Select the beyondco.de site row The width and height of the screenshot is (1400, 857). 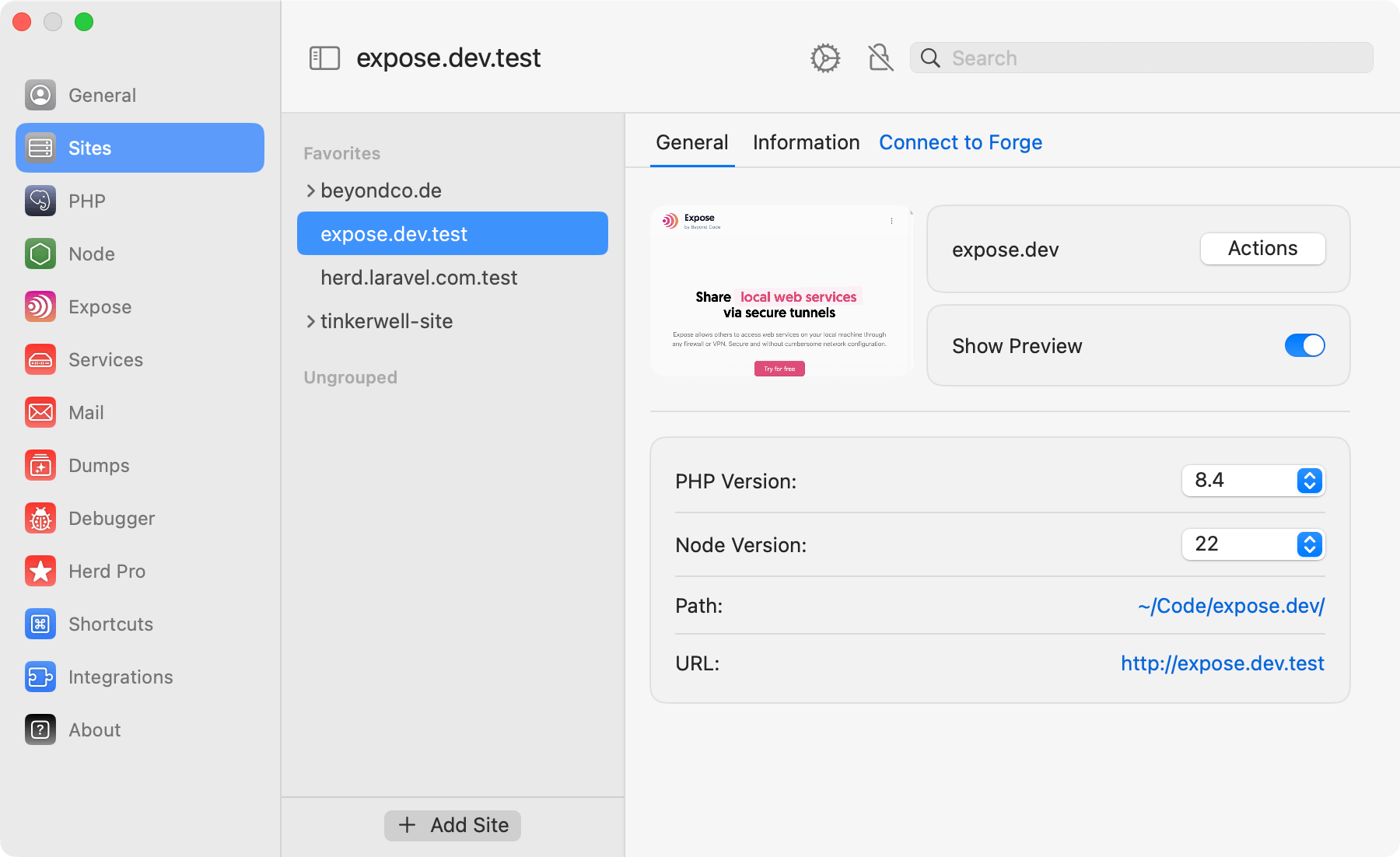453,191
